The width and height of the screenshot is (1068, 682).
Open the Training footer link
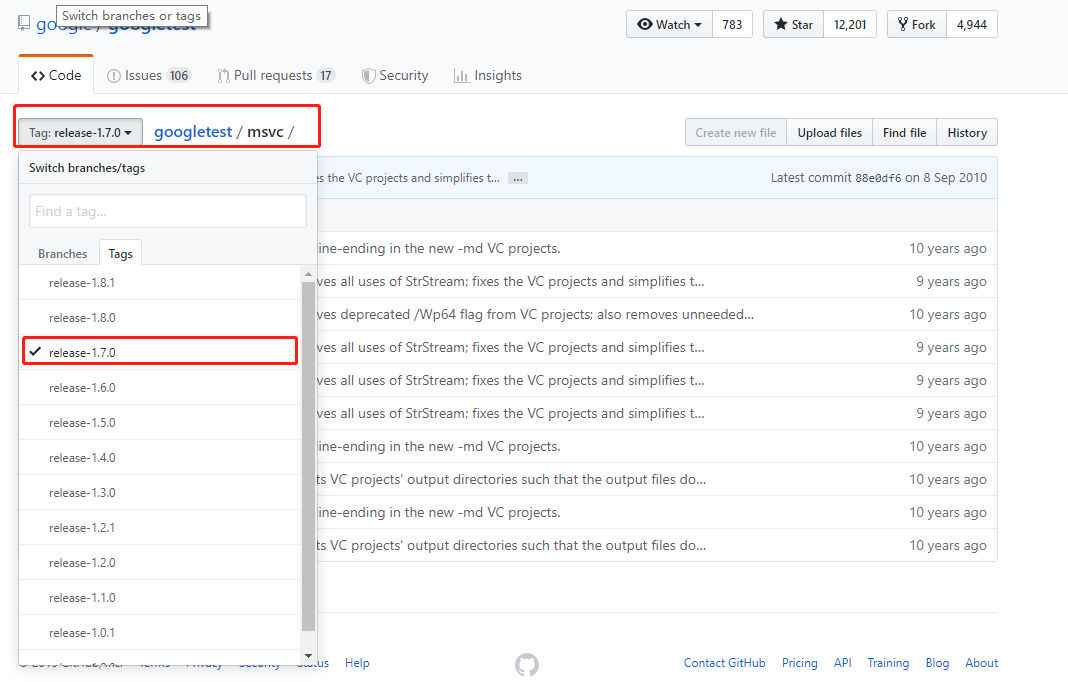tap(888, 663)
